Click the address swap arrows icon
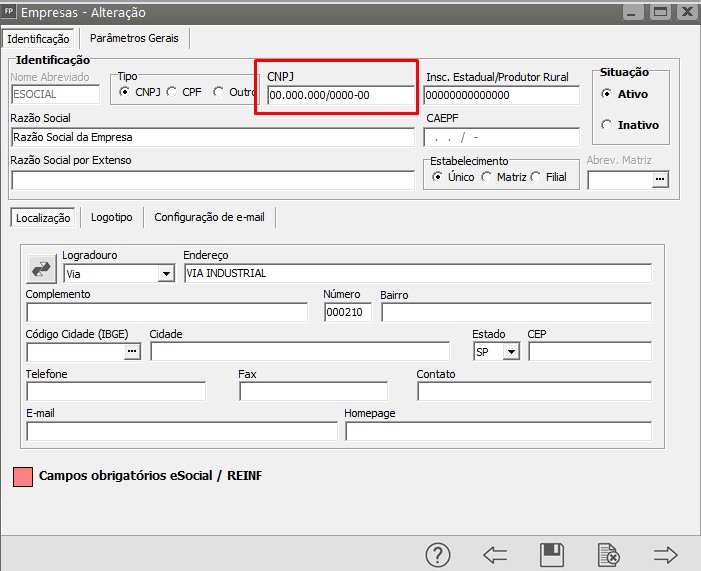 coord(42,269)
